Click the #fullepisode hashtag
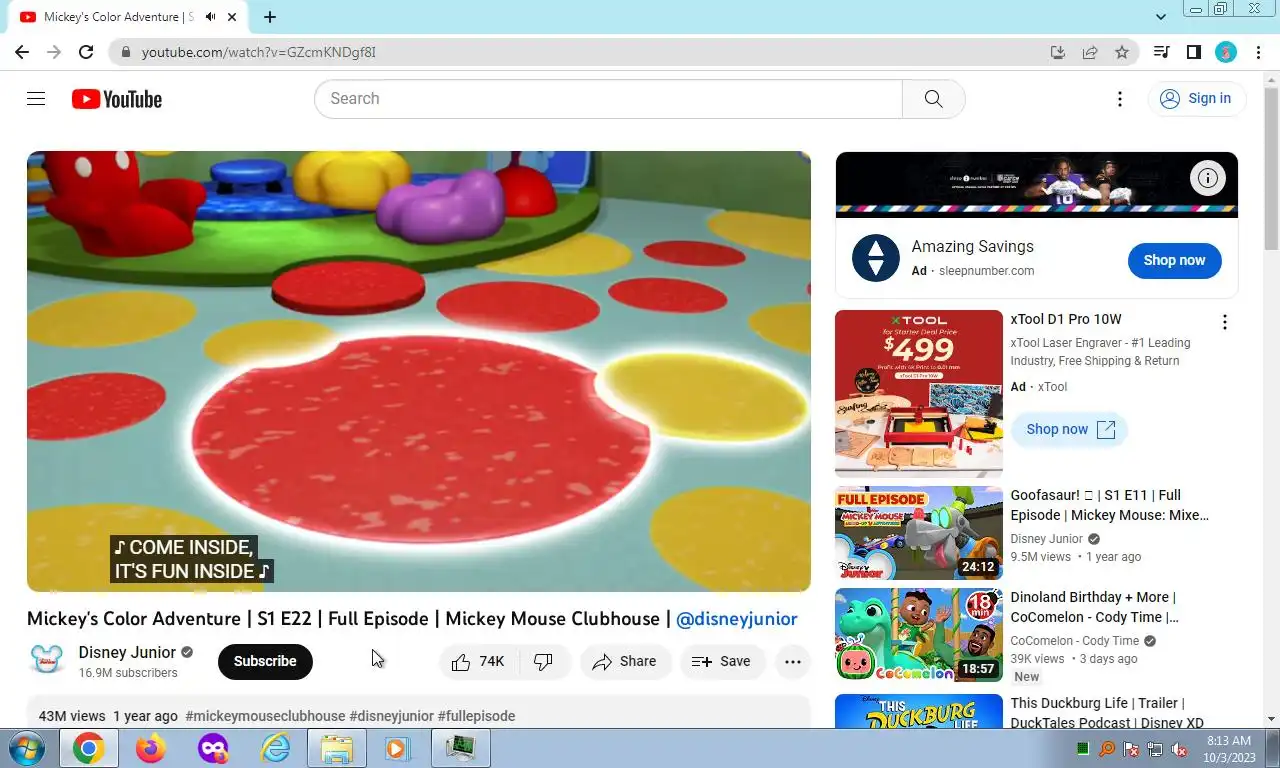Viewport: 1280px width, 768px height. (x=476, y=716)
